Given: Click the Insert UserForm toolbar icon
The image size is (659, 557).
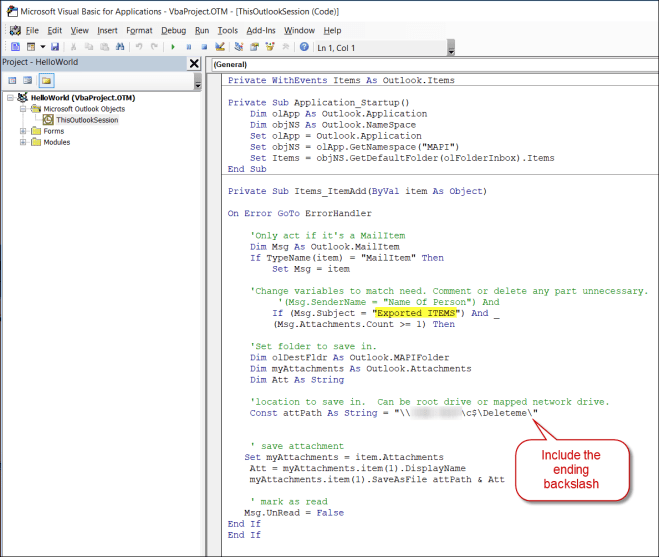Looking at the screenshot, I should (31, 47).
